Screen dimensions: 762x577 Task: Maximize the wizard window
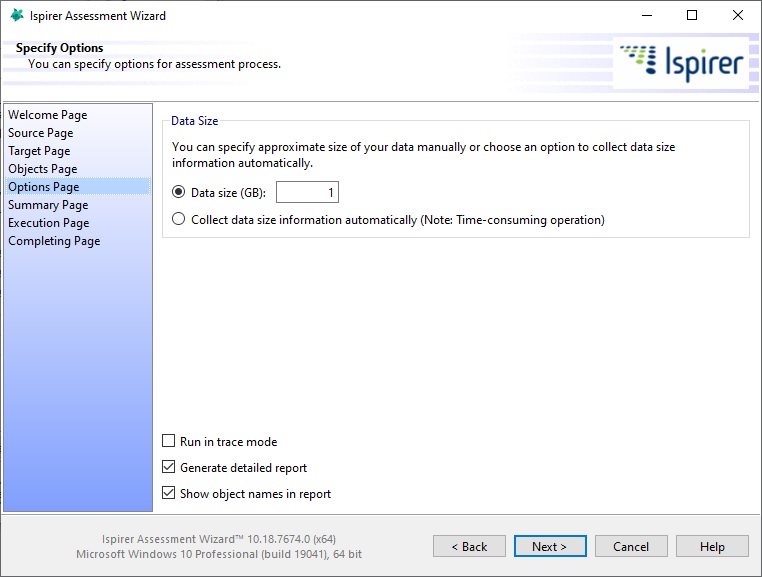pyautogui.click(x=692, y=16)
